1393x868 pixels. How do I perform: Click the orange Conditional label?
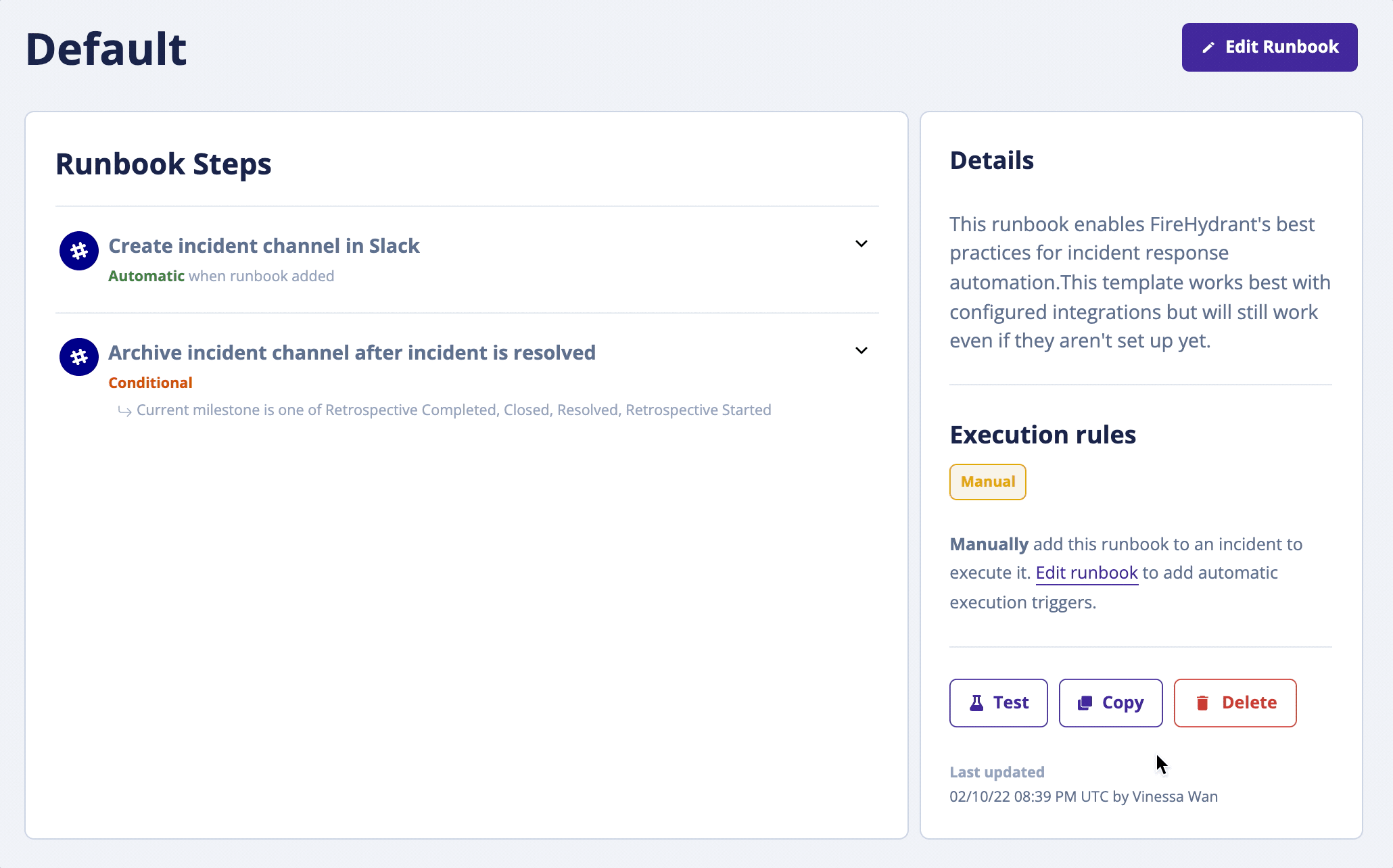point(150,383)
